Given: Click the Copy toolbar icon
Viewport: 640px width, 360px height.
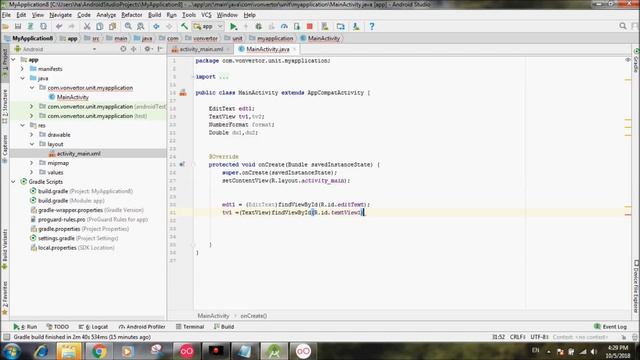Looking at the screenshot, I should (x=100, y=27).
